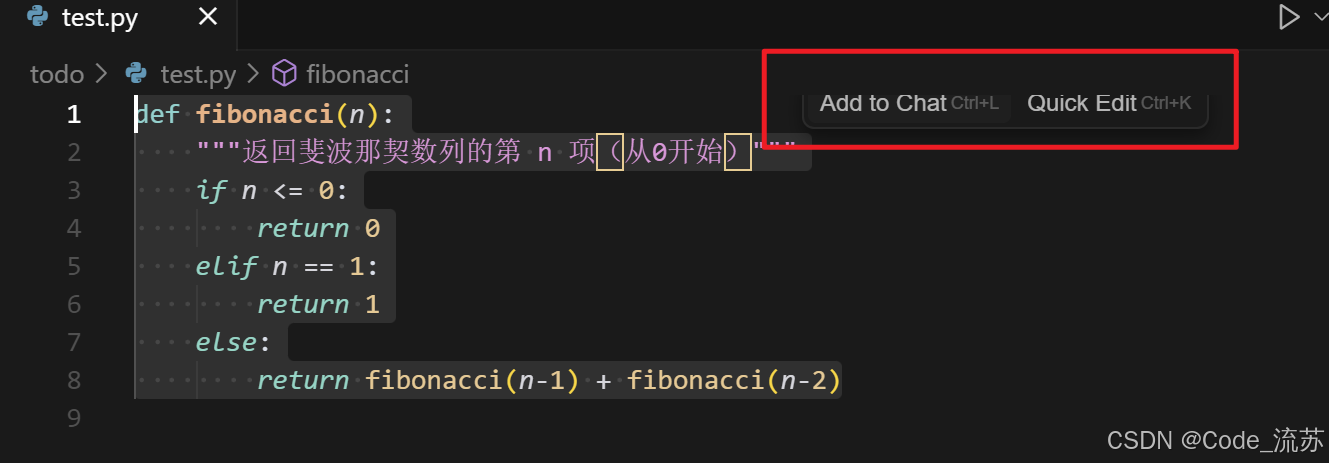Click the Run Python File play icon
This screenshot has height=463, width=1329.
pos(1289,17)
